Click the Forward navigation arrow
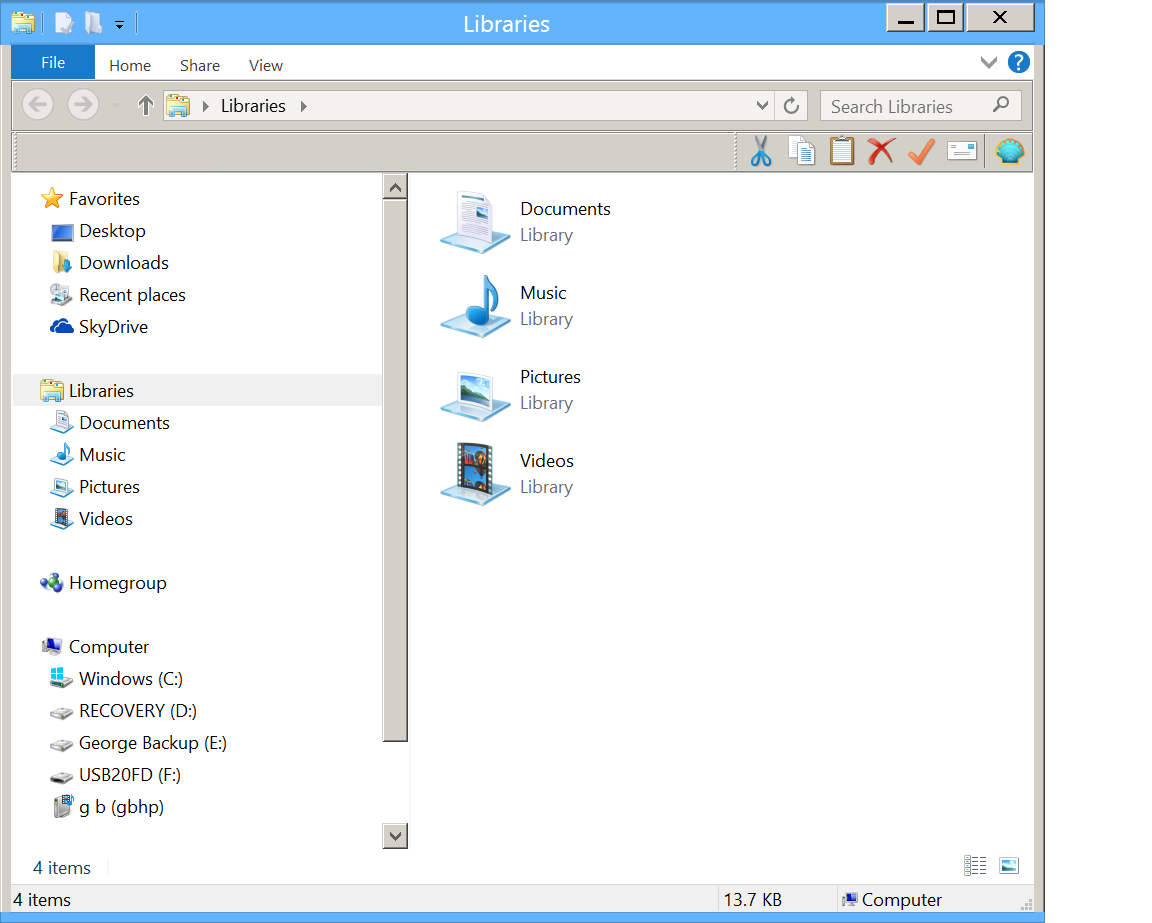Screen dimensions: 1152x923 [83, 105]
